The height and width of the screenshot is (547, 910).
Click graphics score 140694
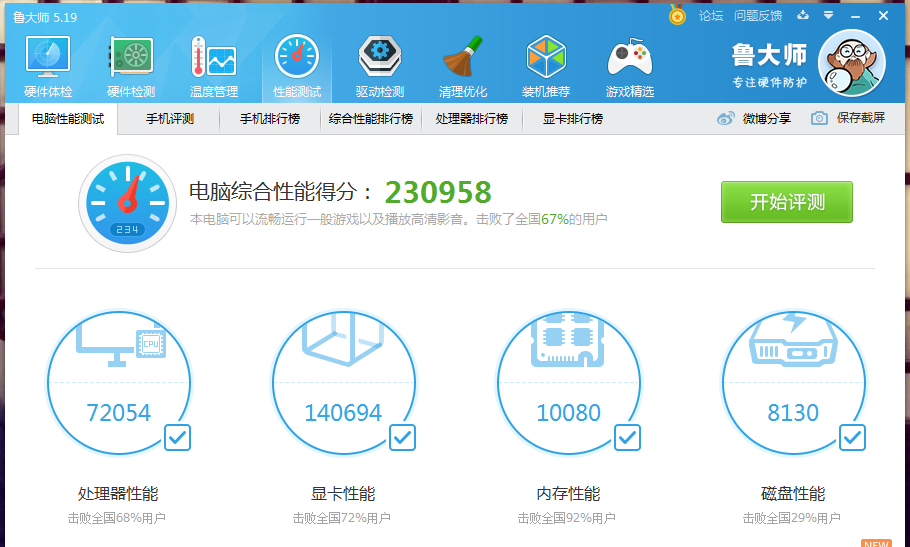tap(343, 413)
